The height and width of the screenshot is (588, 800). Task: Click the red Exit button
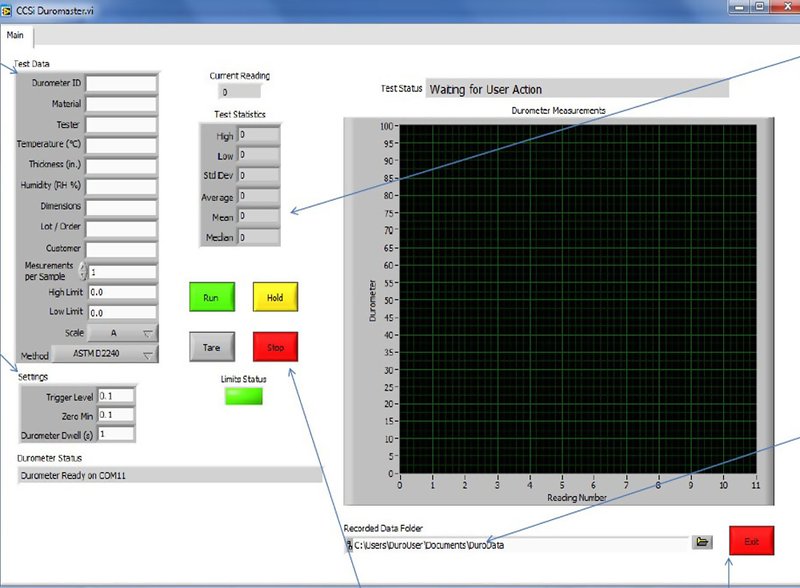[751, 541]
